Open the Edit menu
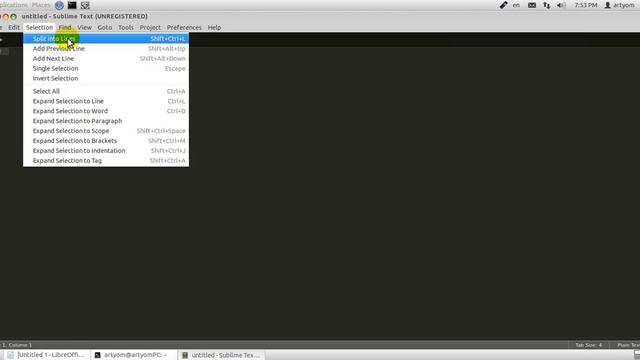This screenshot has height=360, width=640. tap(14, 27)
